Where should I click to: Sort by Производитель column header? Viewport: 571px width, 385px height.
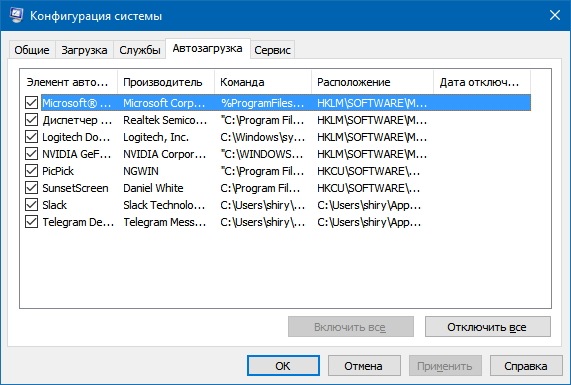tap(166, 82)
